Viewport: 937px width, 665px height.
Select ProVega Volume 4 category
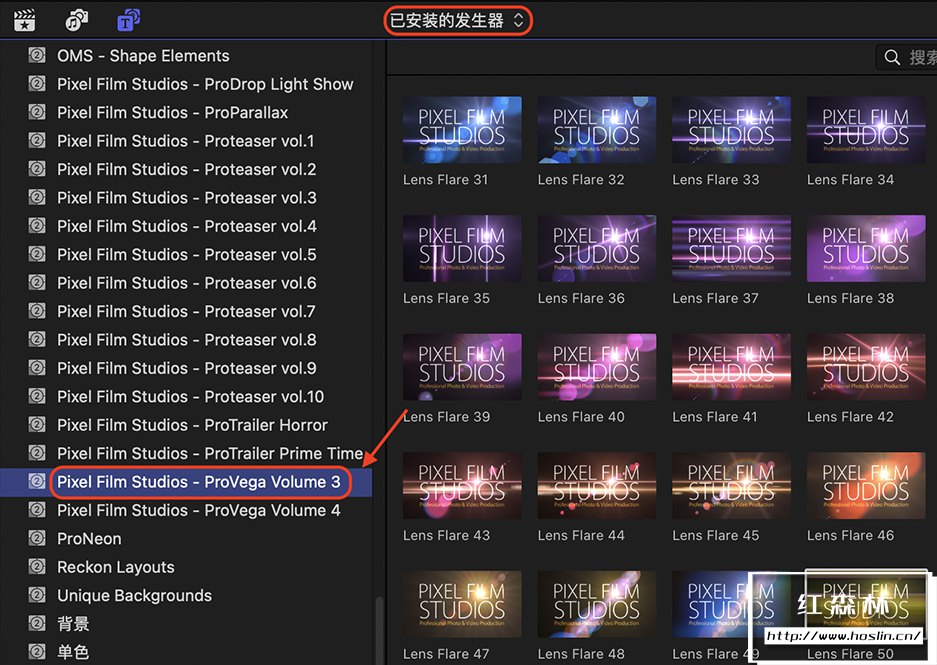(x=186, y=510)
